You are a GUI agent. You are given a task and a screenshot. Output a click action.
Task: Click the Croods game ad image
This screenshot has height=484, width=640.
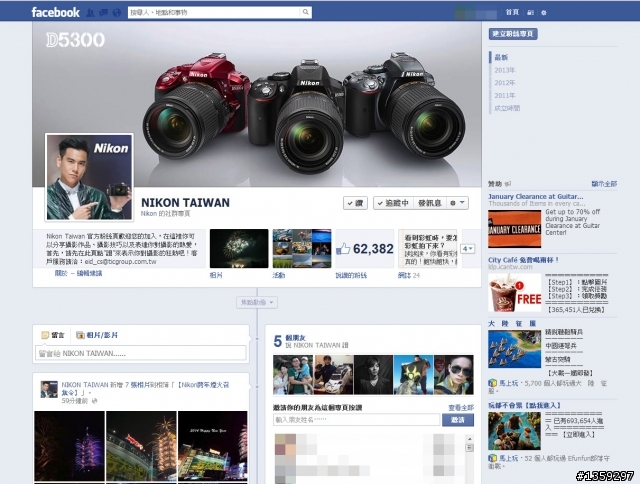coord(515,431)
